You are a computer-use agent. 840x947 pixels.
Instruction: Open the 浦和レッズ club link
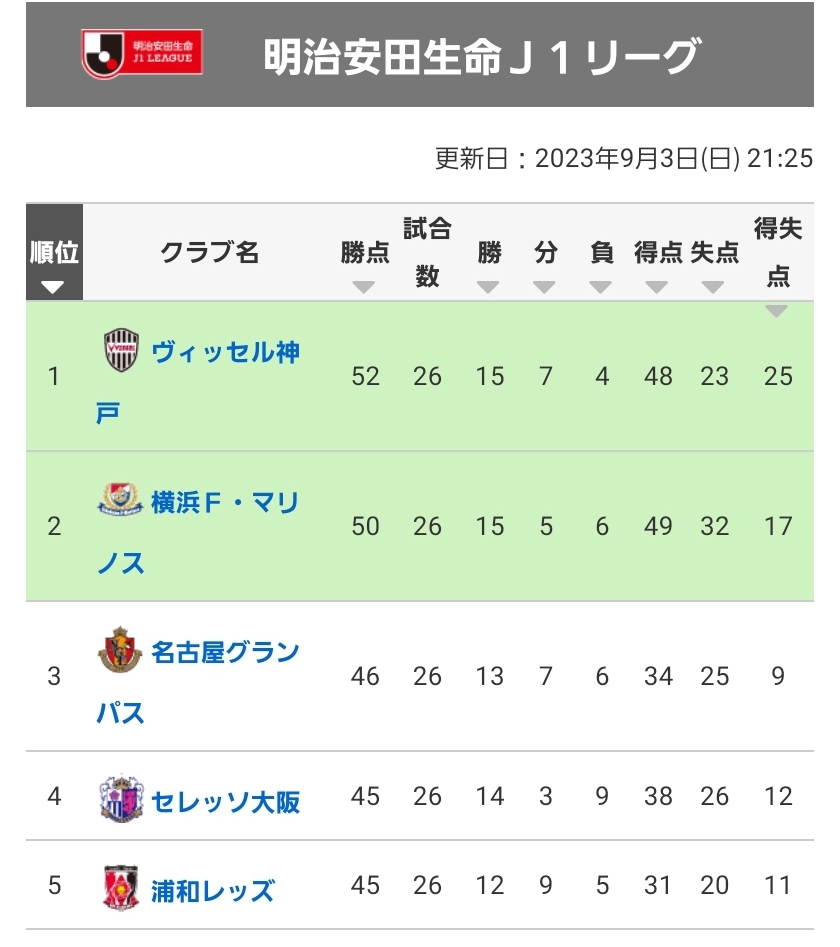click(212, 890)
